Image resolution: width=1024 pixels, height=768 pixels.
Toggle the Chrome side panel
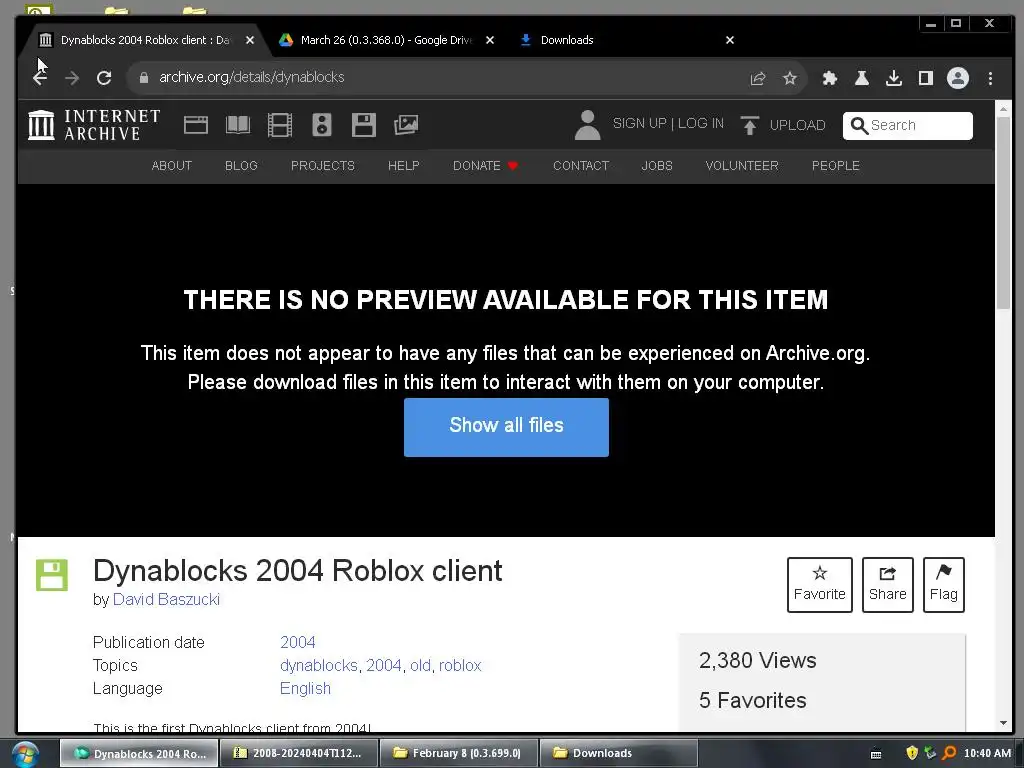[x=925, y=78]
